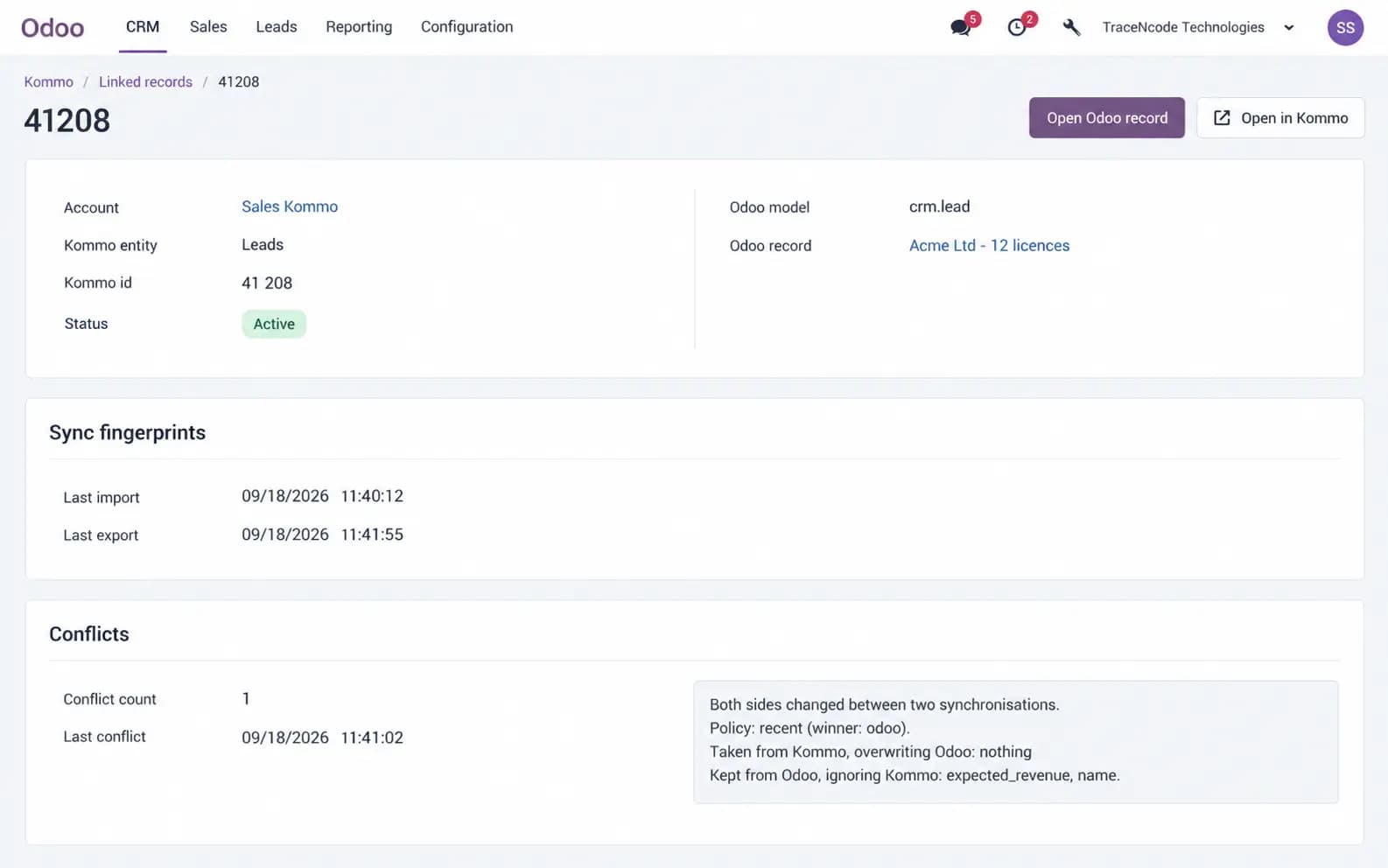
Task: Open the Sales Kommo account link
Action: click(x=290, y=206)
